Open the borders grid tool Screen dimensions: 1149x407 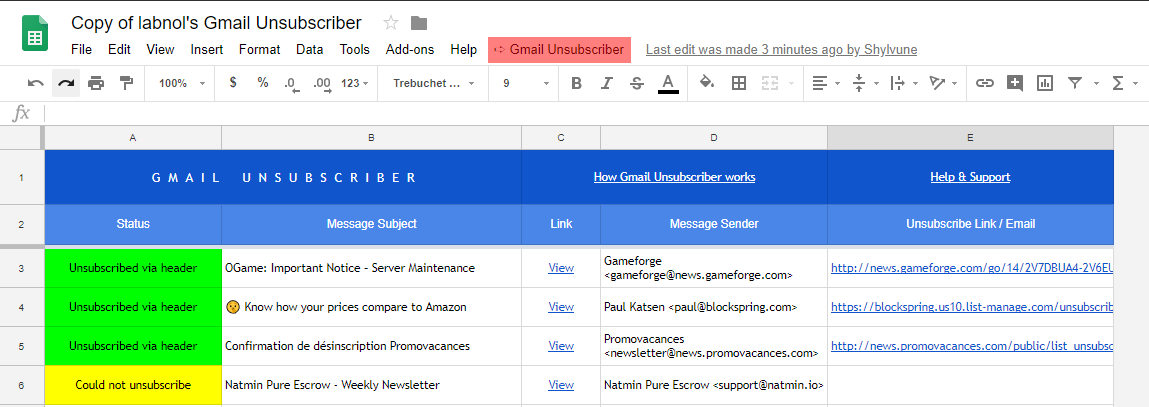click(739, 83)
